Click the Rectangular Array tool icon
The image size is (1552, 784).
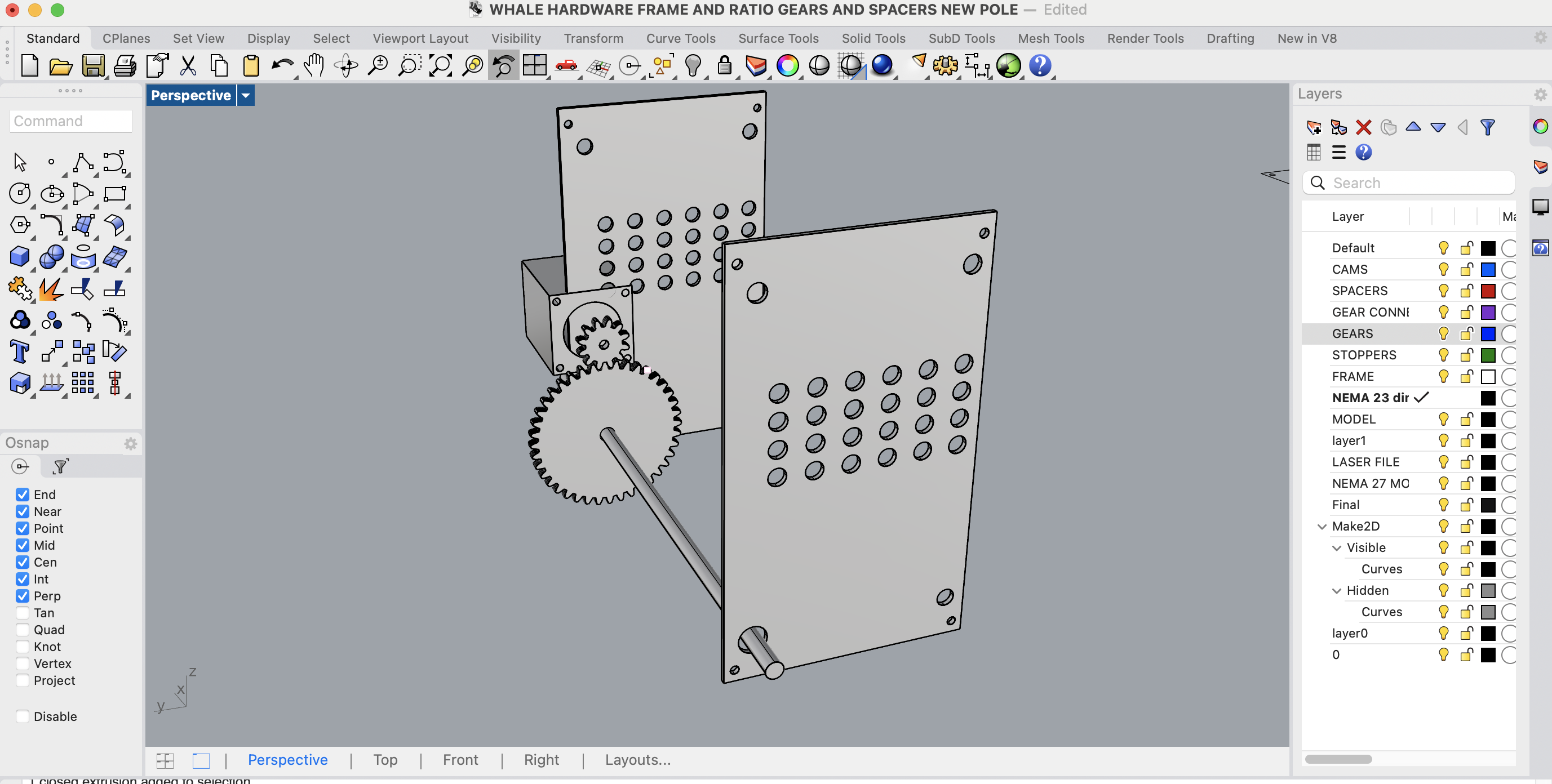click(83, 383)
